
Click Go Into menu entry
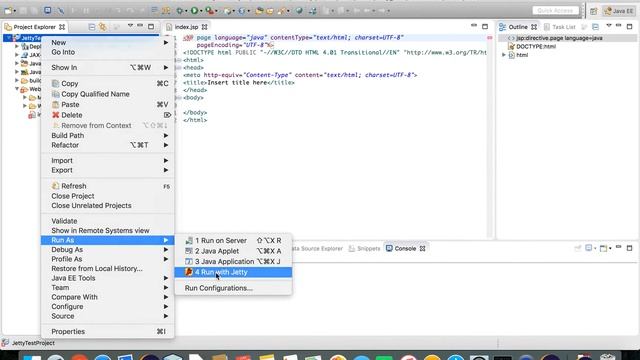pos(108,52)
